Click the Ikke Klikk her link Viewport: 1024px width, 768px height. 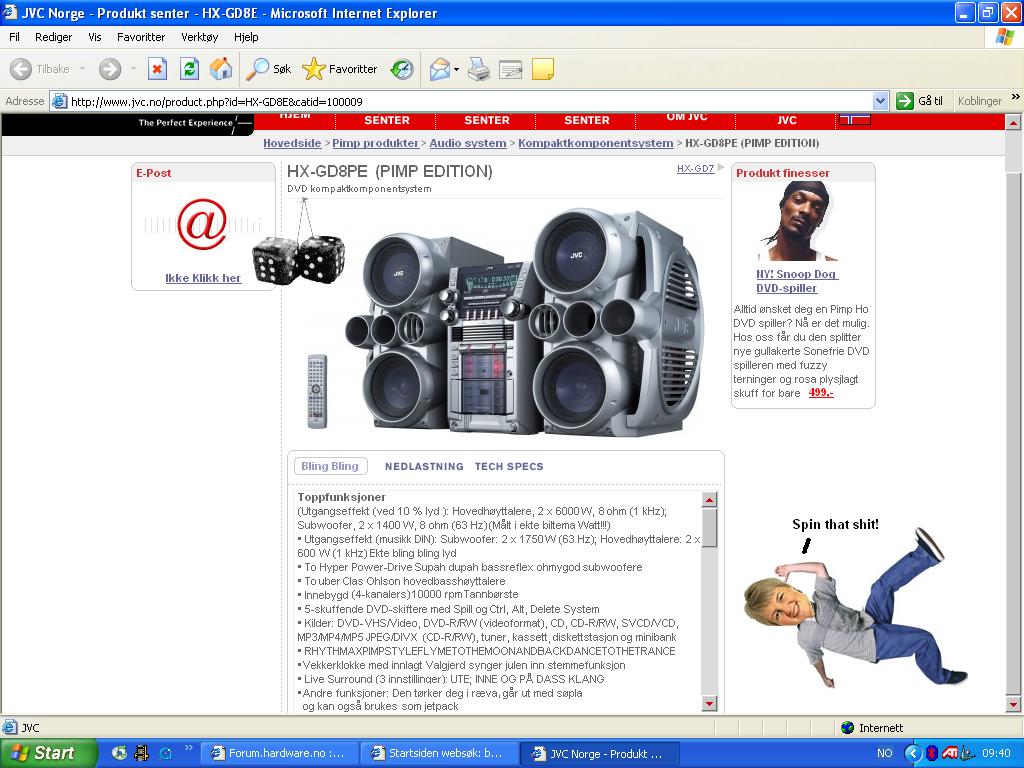pos(203,278)
